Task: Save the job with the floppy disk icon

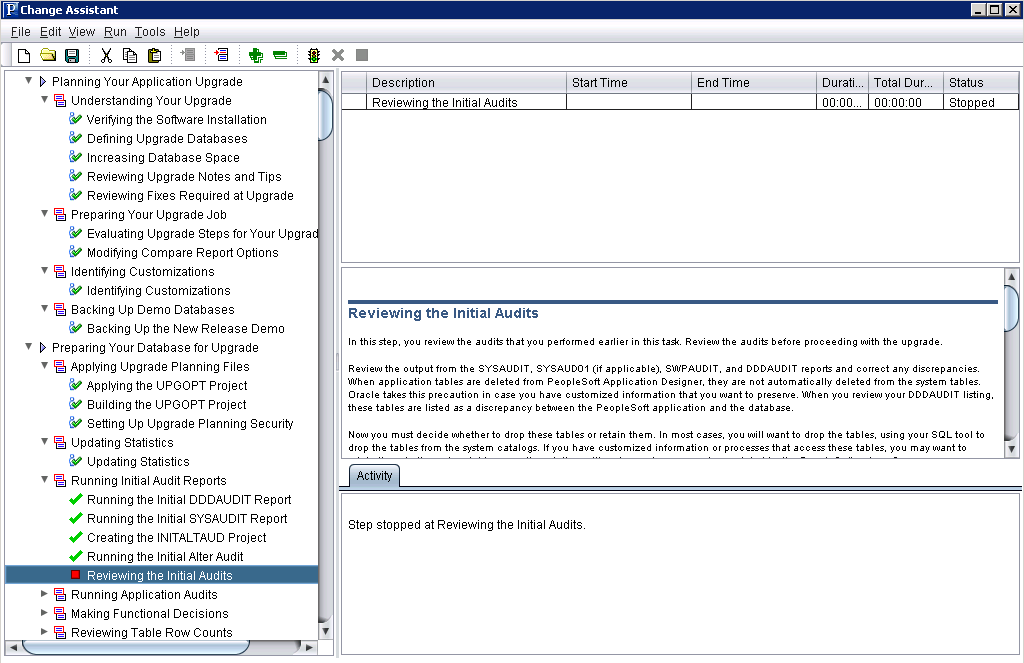Action: point(72,56)
